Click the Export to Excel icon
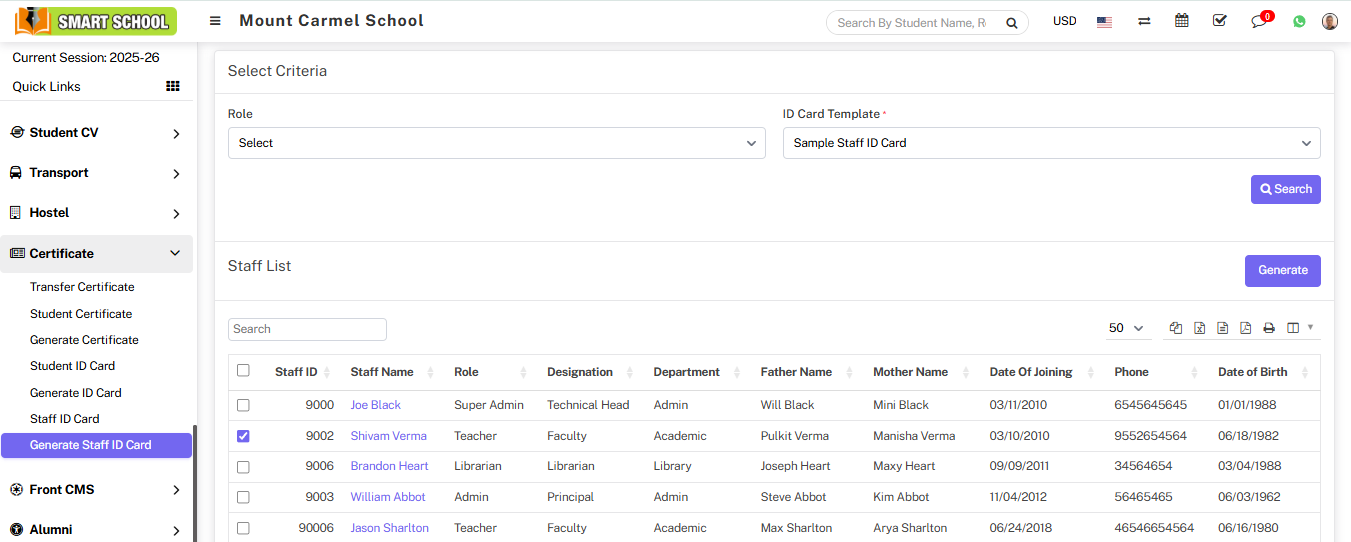Viewport: 1351px width, 542px height. point(1199,328)
